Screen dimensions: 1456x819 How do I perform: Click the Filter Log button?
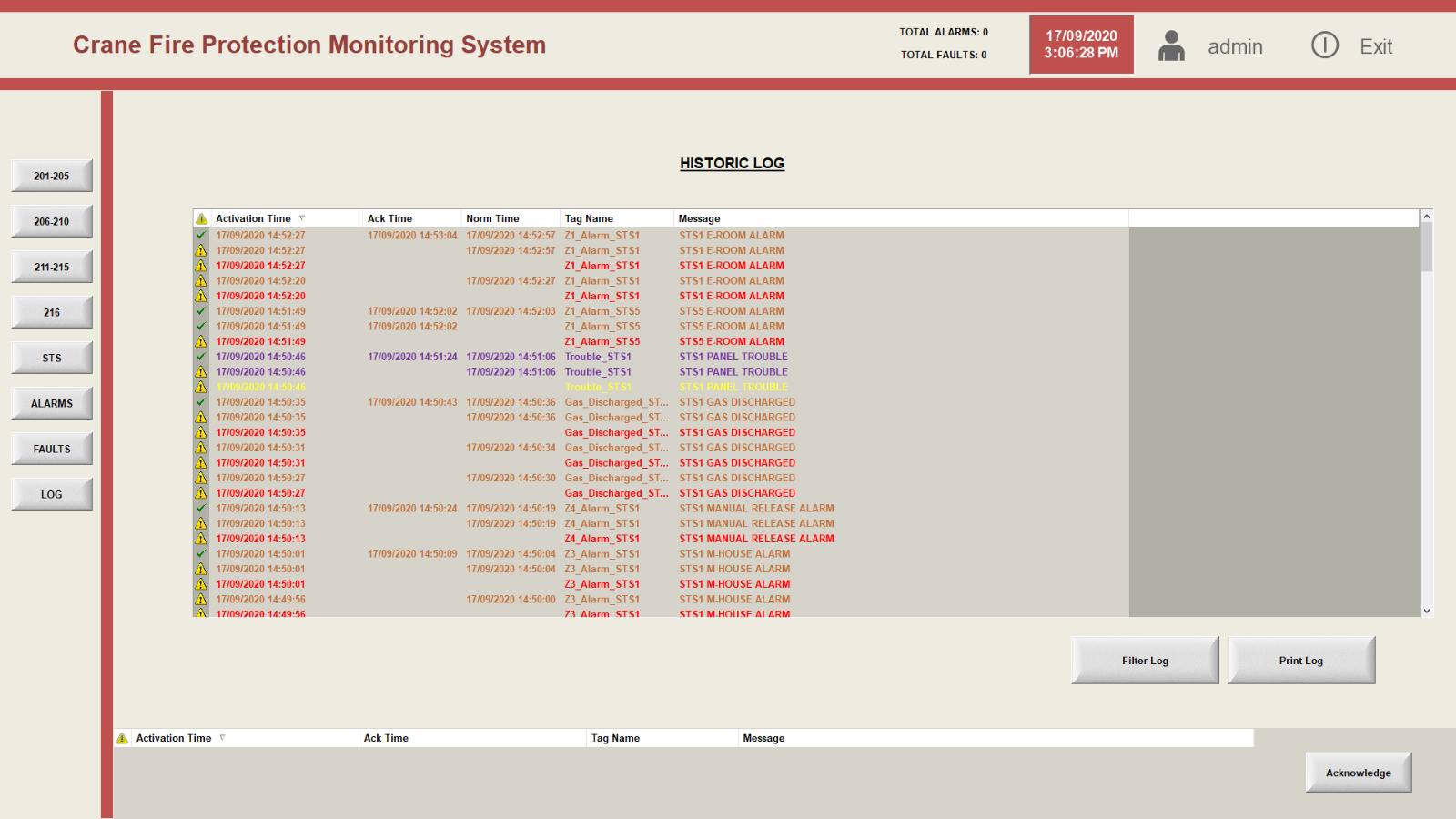tap(1145, 661)
